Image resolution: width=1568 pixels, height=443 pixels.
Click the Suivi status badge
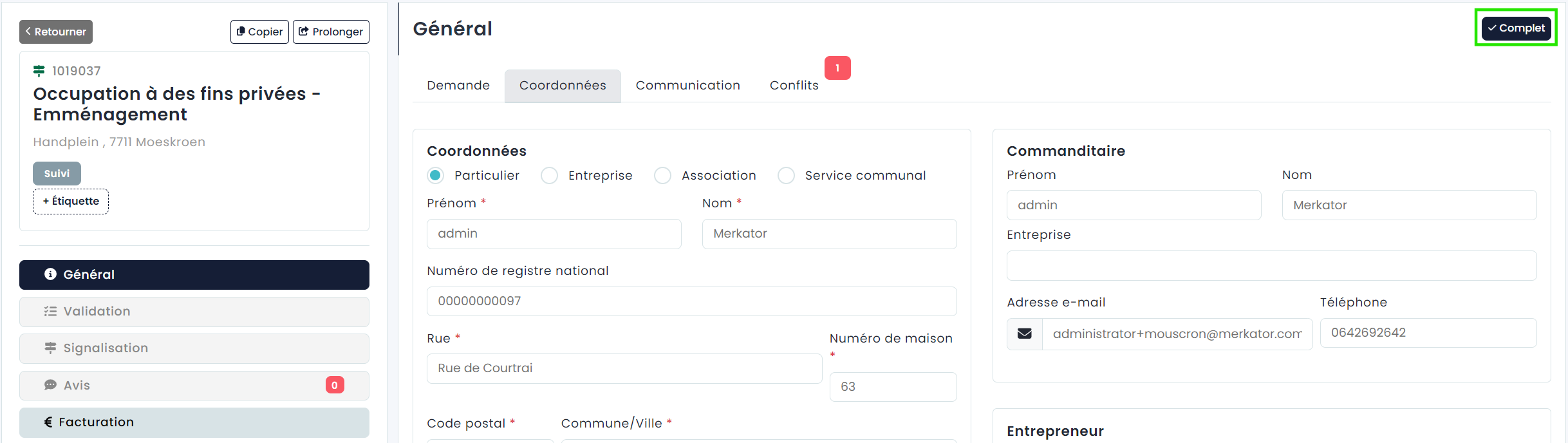pyautogui.click(x=57, y=173)
